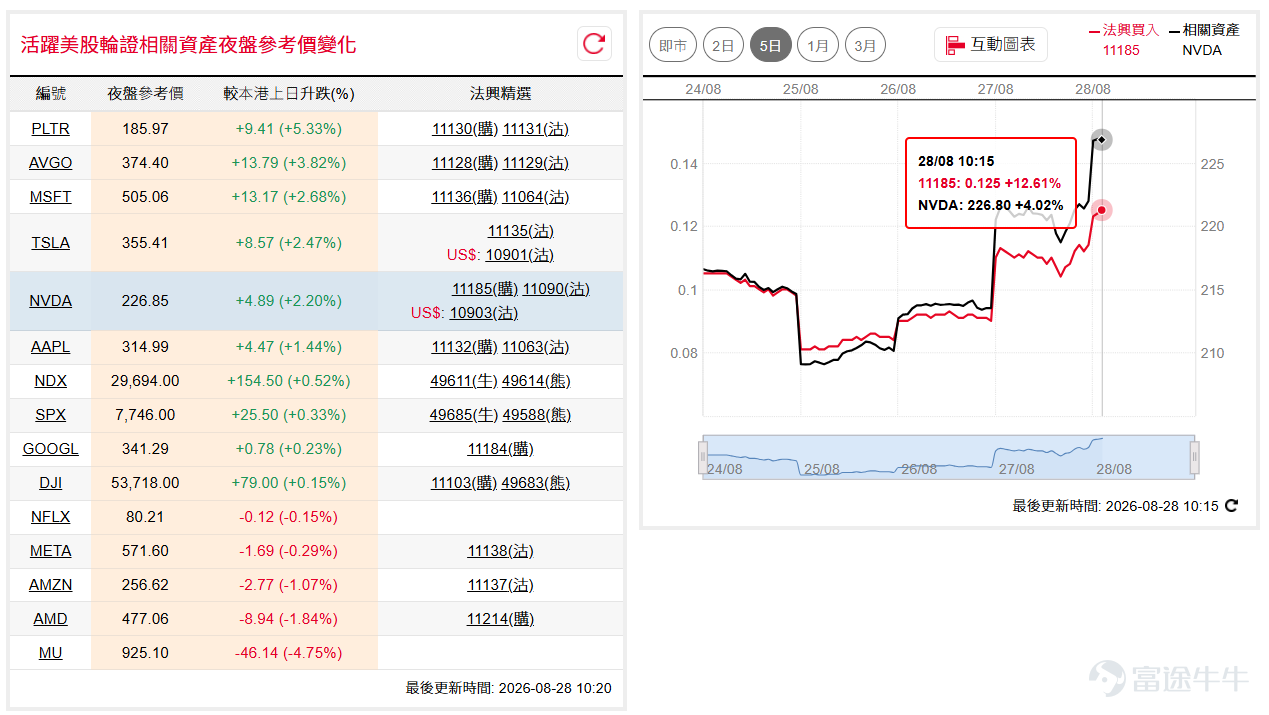
Task: Open warrant 11137(沽) for AMZN
Action: pyautogui.click(x=501, y=585)
